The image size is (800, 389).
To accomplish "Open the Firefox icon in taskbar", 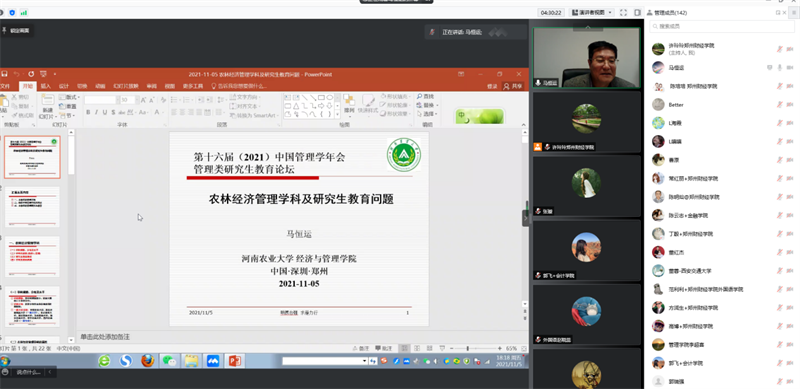I will pos(147,361).
